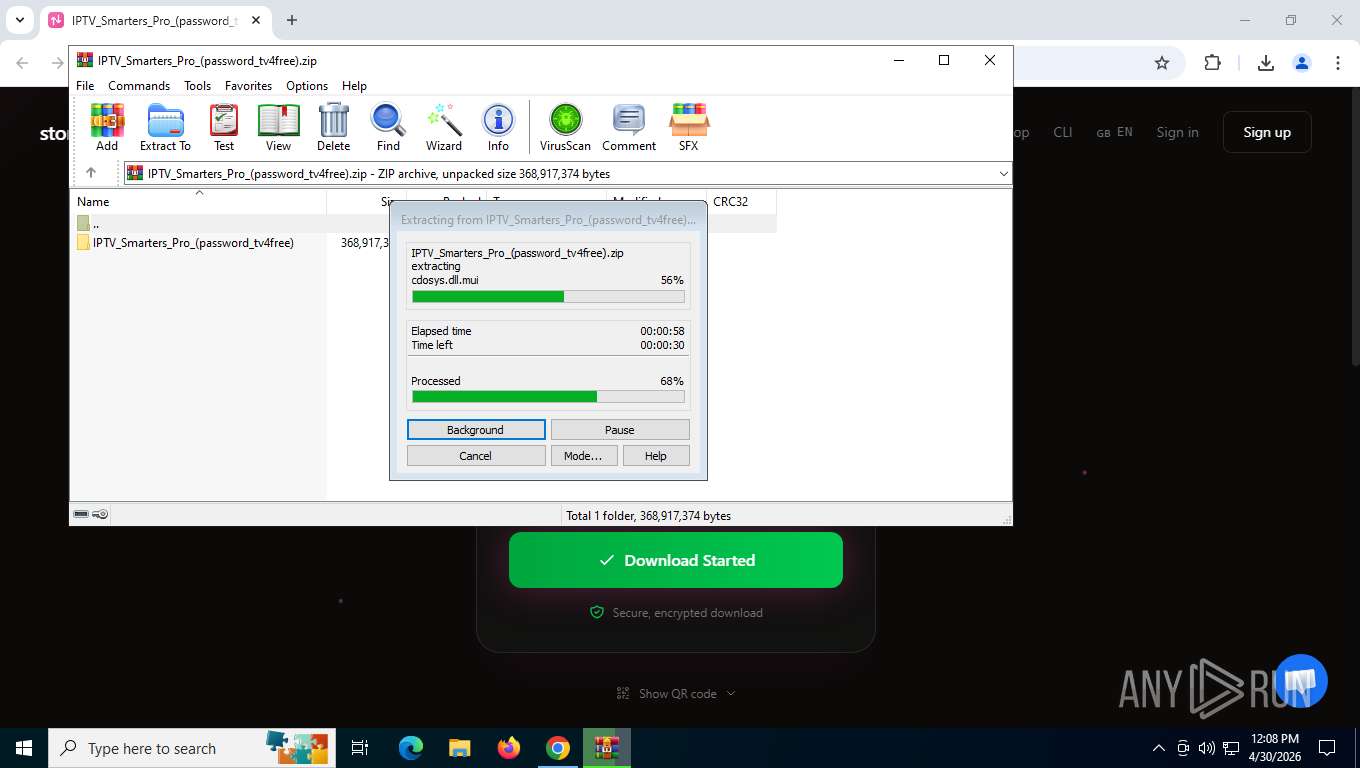
Task: Show archive Info
Action: (x=498, y=127)
